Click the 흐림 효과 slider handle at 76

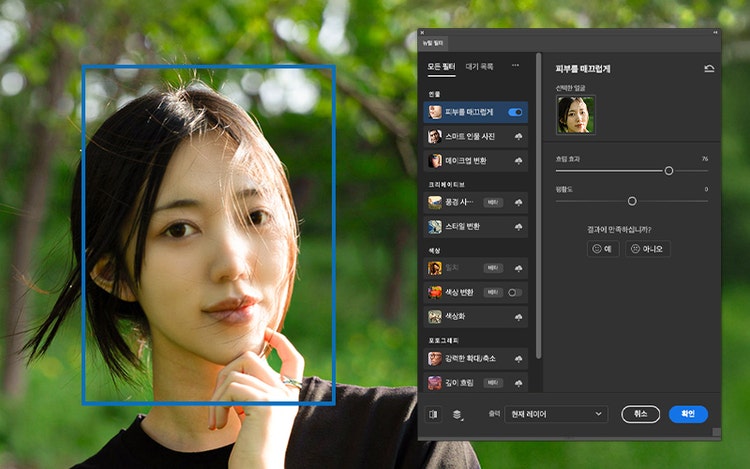click(669, 171)
